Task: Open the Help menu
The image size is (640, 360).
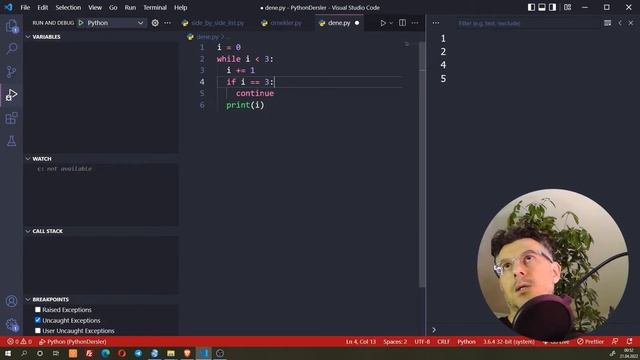Action: [x=180, y=7]
